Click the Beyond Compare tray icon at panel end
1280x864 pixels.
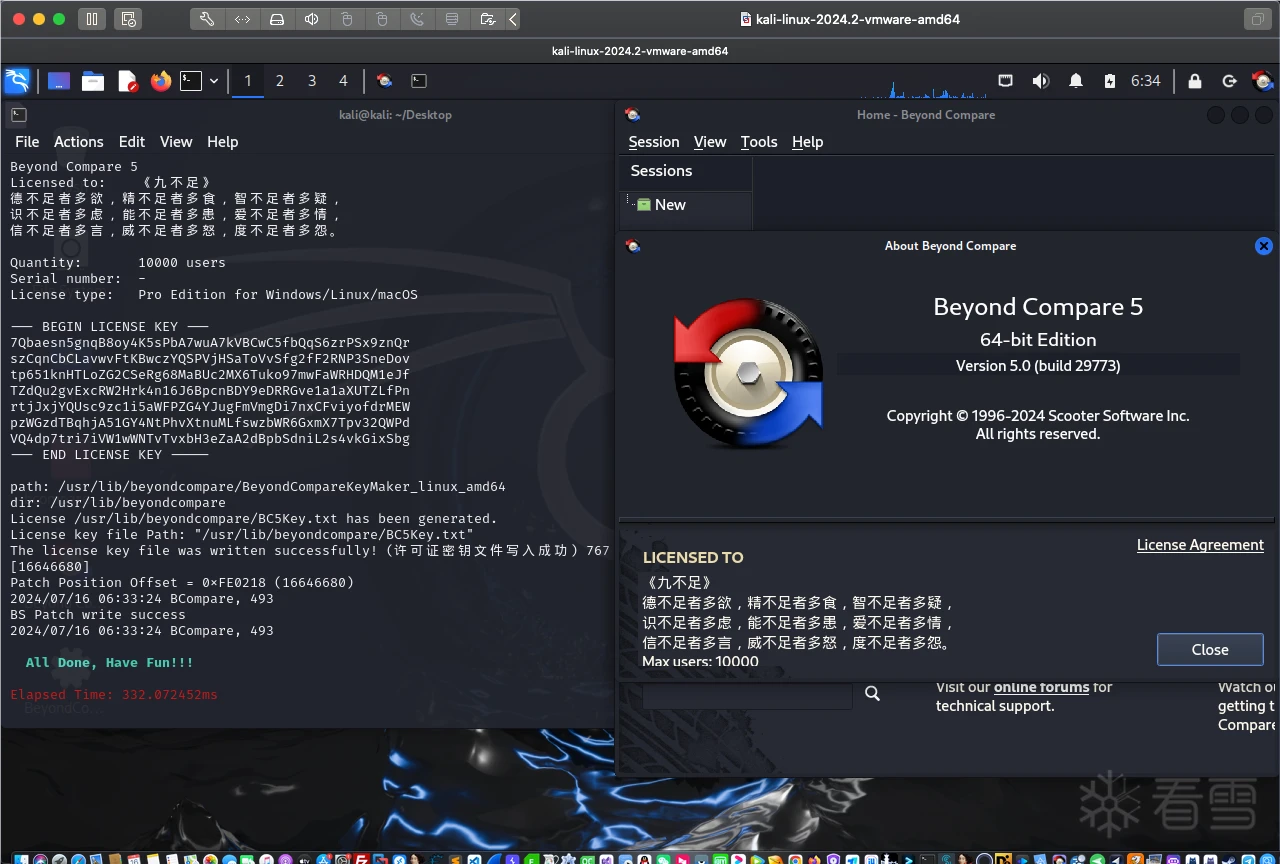1263,81
